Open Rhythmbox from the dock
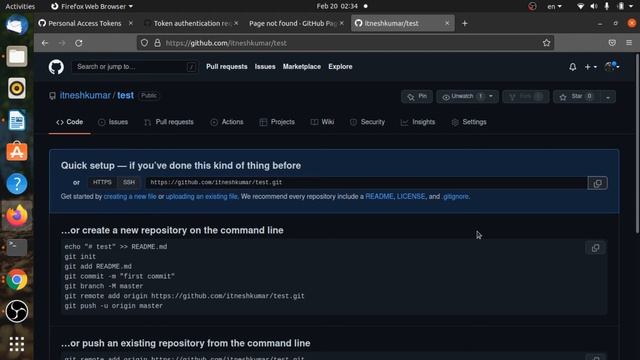 (17, 88)
